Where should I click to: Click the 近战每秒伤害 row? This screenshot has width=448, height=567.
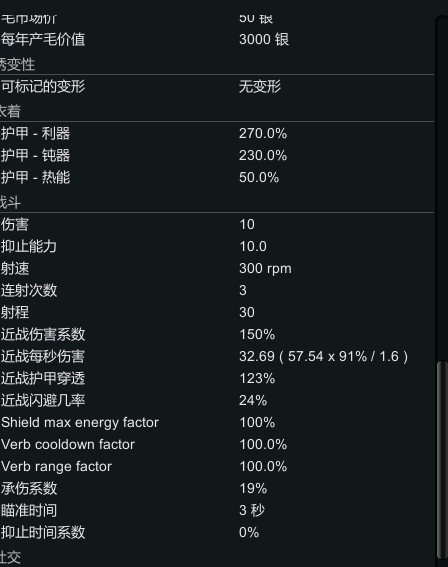tap(217, 357)
